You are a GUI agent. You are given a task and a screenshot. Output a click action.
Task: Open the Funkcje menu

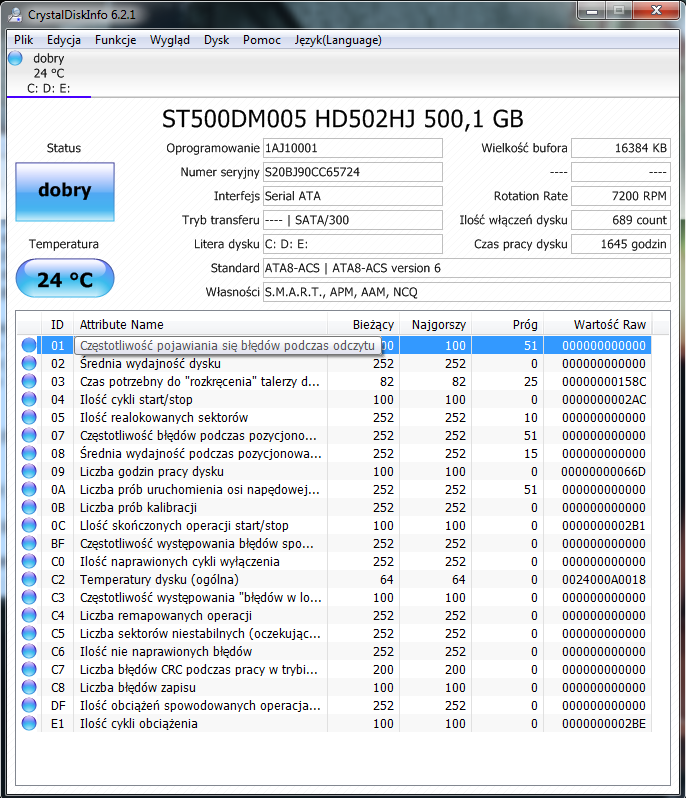click(x=115, y=40)
